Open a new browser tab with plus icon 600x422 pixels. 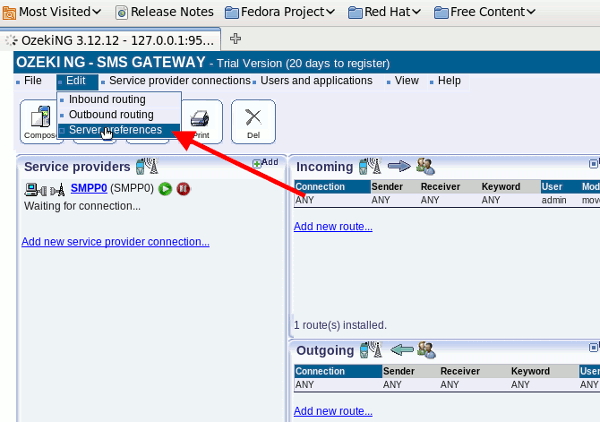235,39
